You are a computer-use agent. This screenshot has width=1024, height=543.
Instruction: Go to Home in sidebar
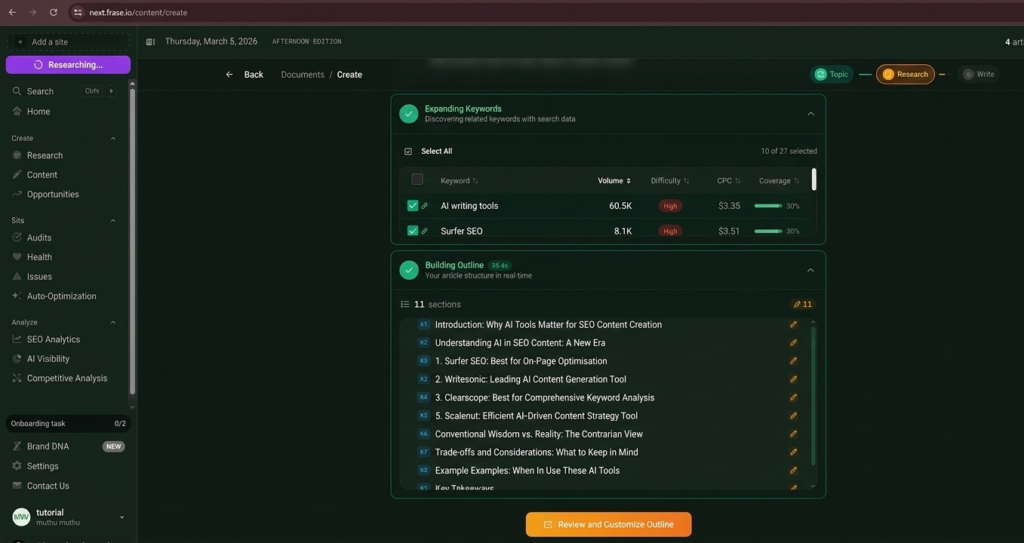pos(39,112)
